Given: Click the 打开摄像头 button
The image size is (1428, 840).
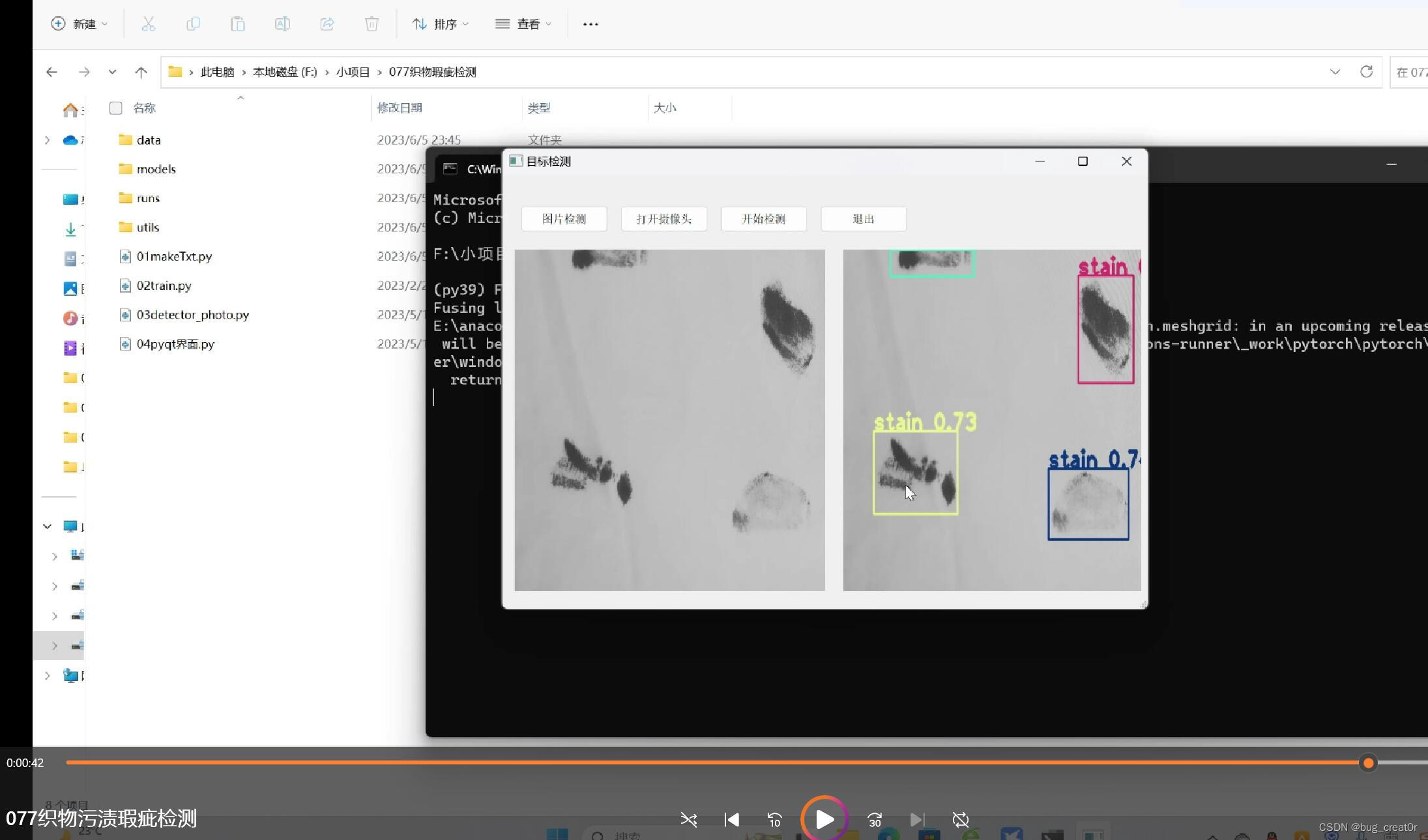Looking at the screenshot, I should tap(663, 219).
